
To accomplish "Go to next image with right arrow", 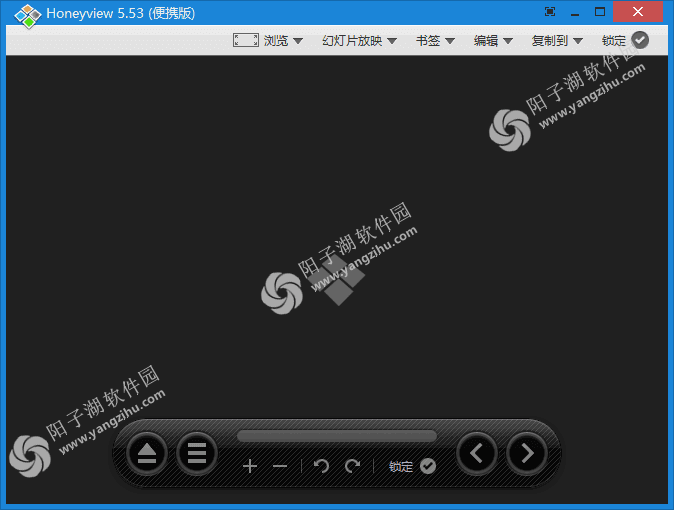I will [527, 454].
